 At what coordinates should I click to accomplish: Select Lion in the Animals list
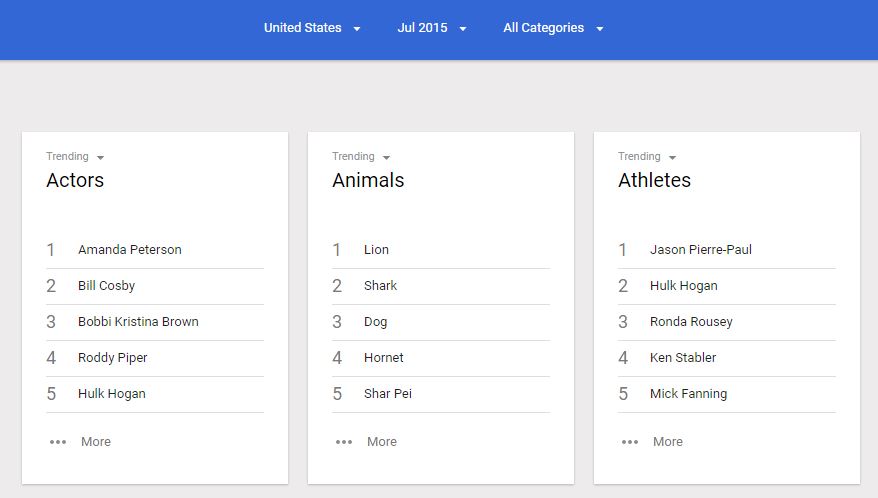[x=377, y=250]
